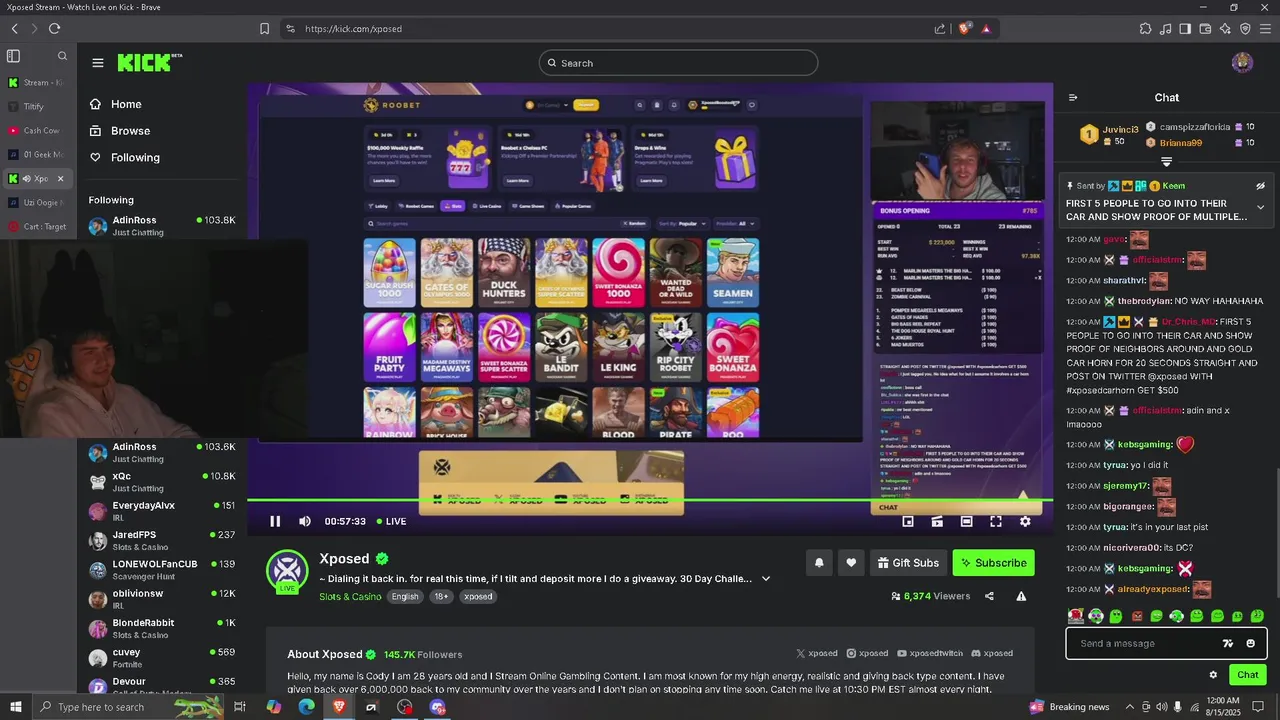Pause the stream video
Viewport: 1280px width, 720px height.
click(275, 521)
